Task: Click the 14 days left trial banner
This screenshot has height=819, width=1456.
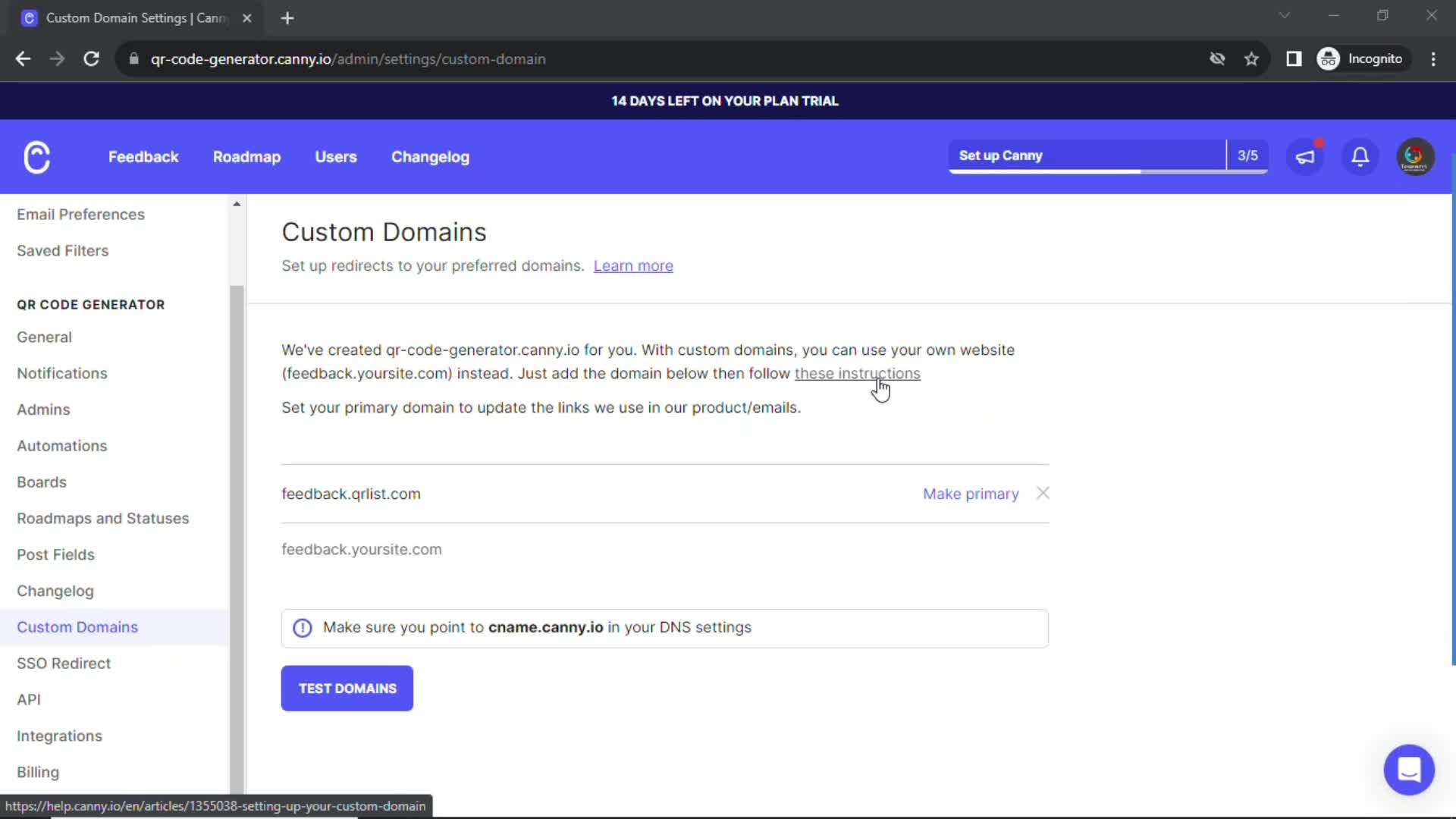Action: [x=725, y=101]
